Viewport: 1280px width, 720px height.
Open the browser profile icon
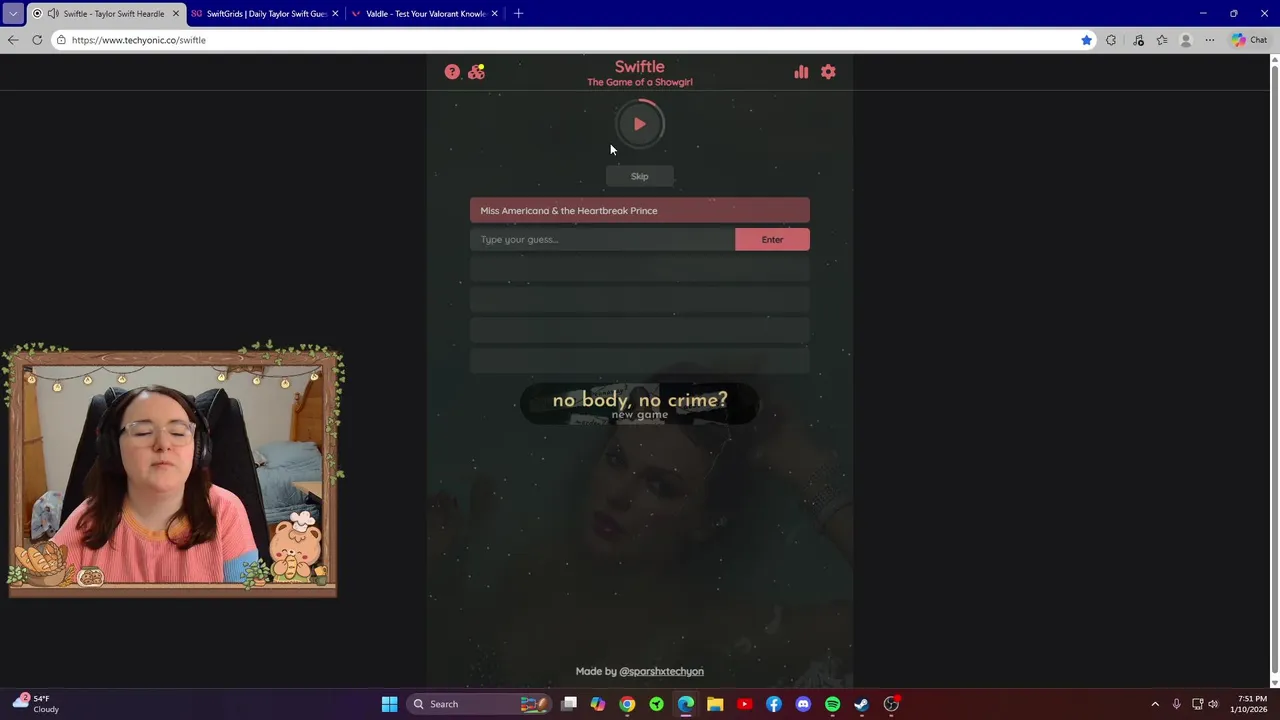click(x=1186, y=40)
